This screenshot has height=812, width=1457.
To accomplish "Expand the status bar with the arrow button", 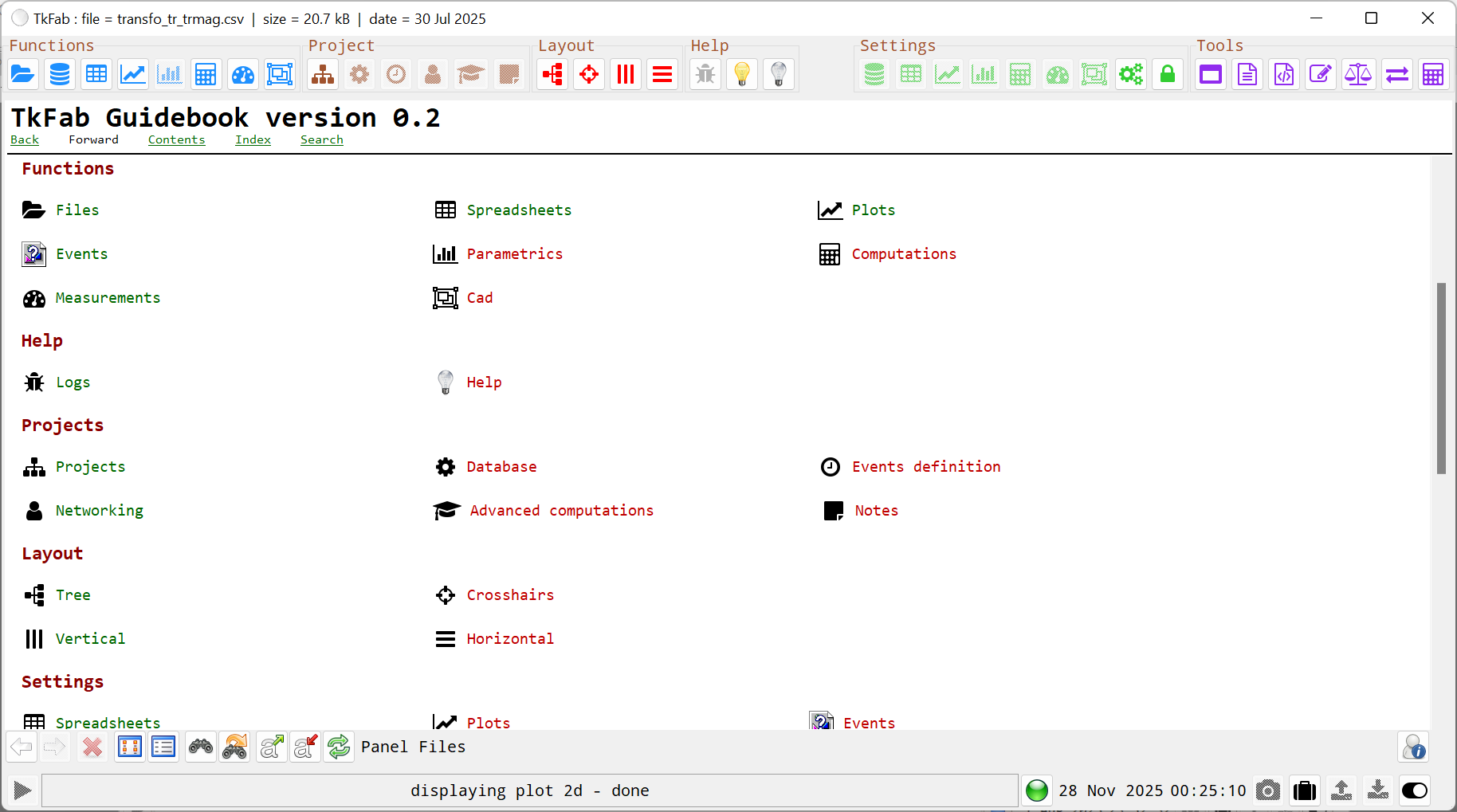I will click(x=22, y=790).
